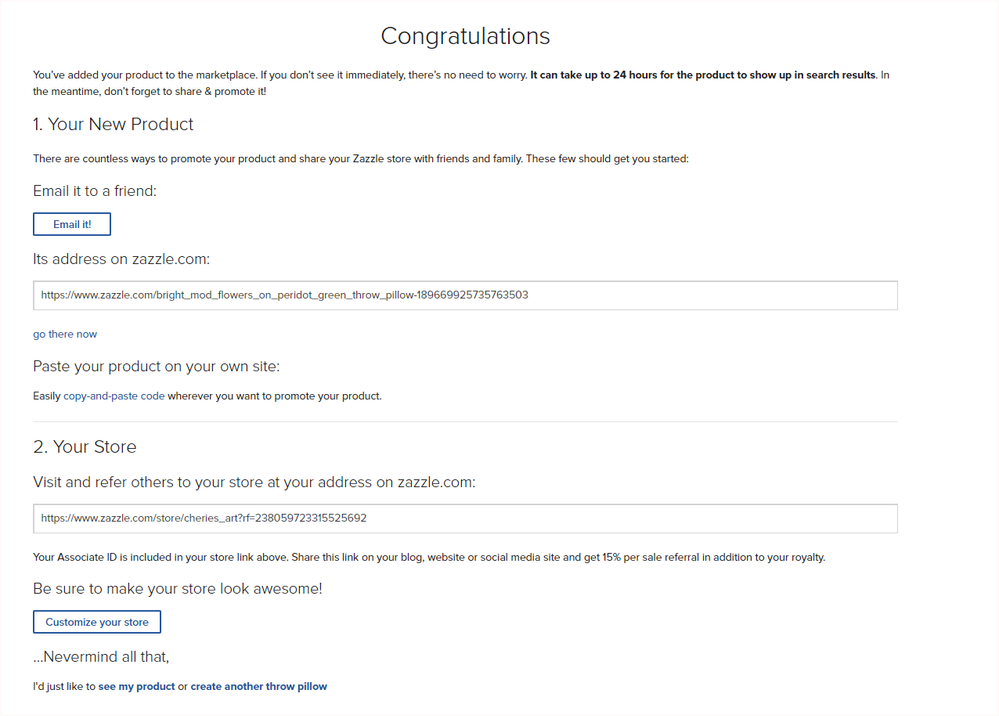Click the "Its address on zazzle.com:" label
Image resolution: width=999 pixels, height=716 pixels.
pos(122,259)
